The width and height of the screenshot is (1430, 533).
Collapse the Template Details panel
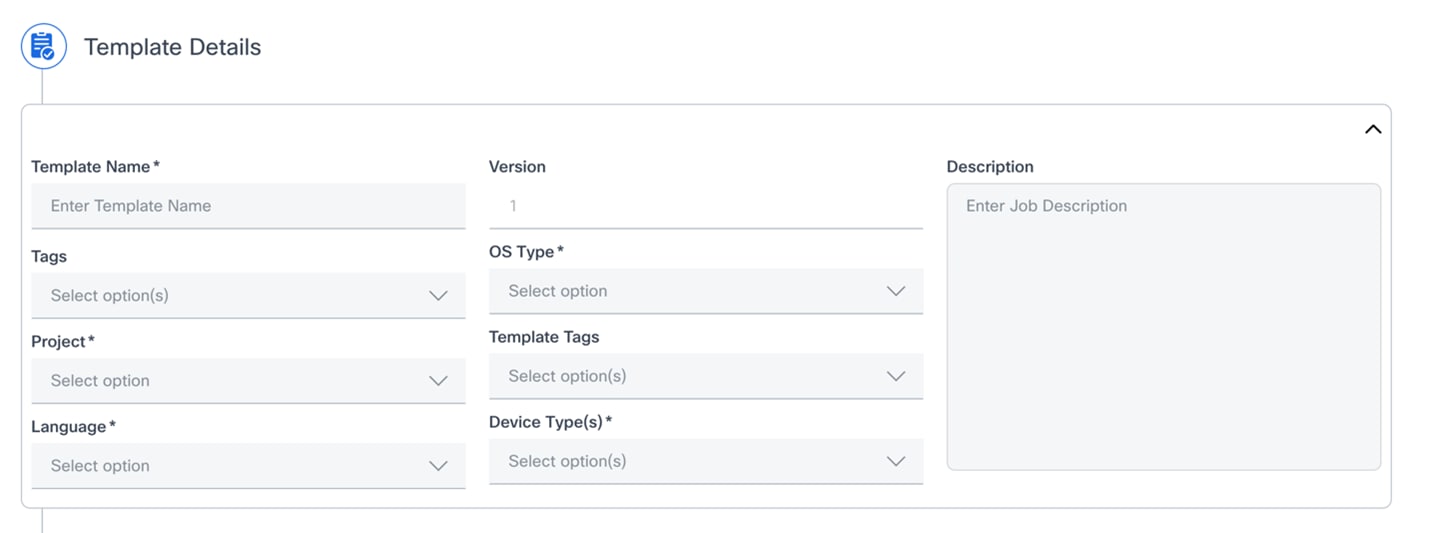[x=1373, y=129]
